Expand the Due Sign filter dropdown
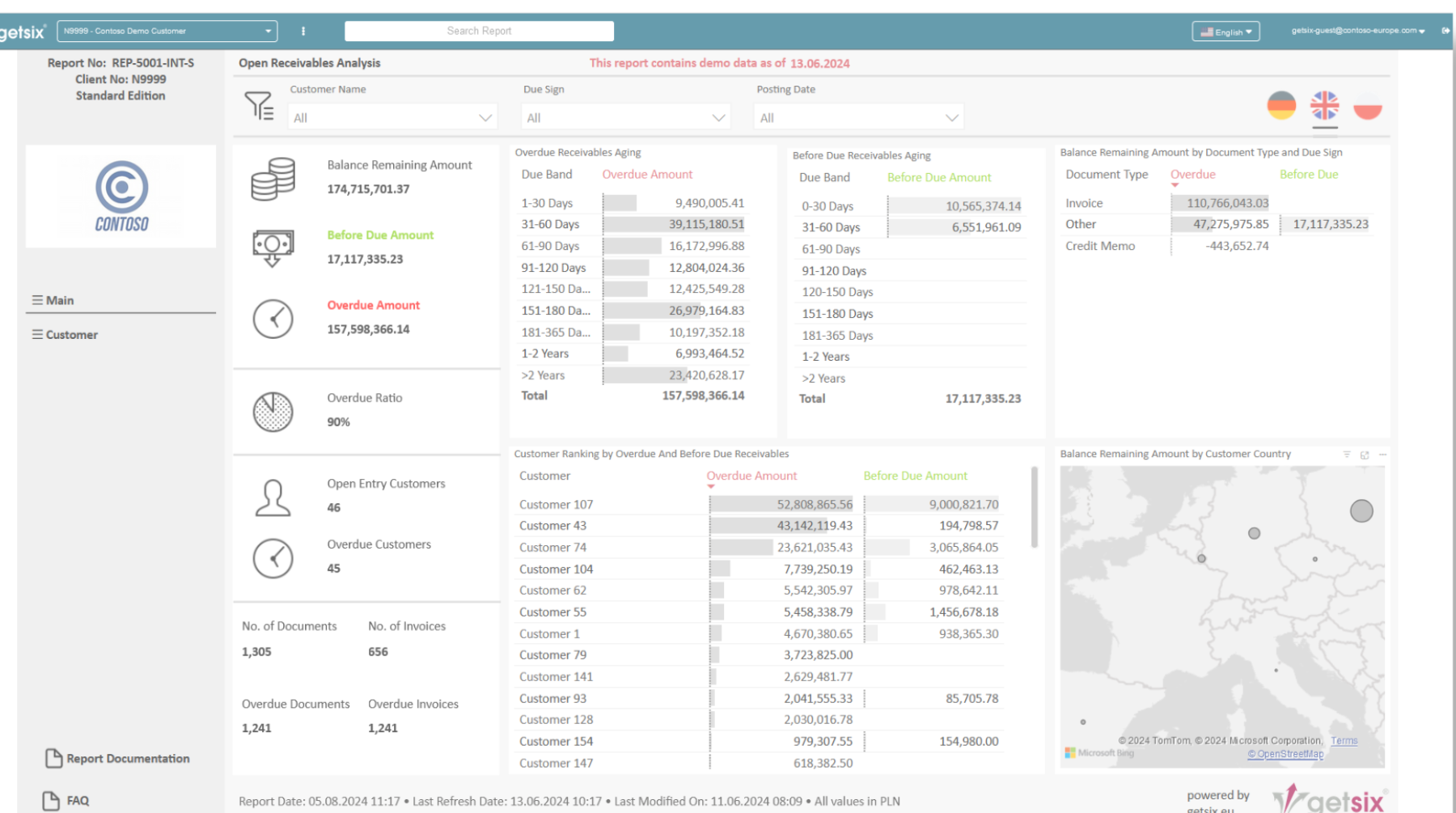Viewport: 1456px width, 813px height. pyautogui.click(x=625, y=117)
